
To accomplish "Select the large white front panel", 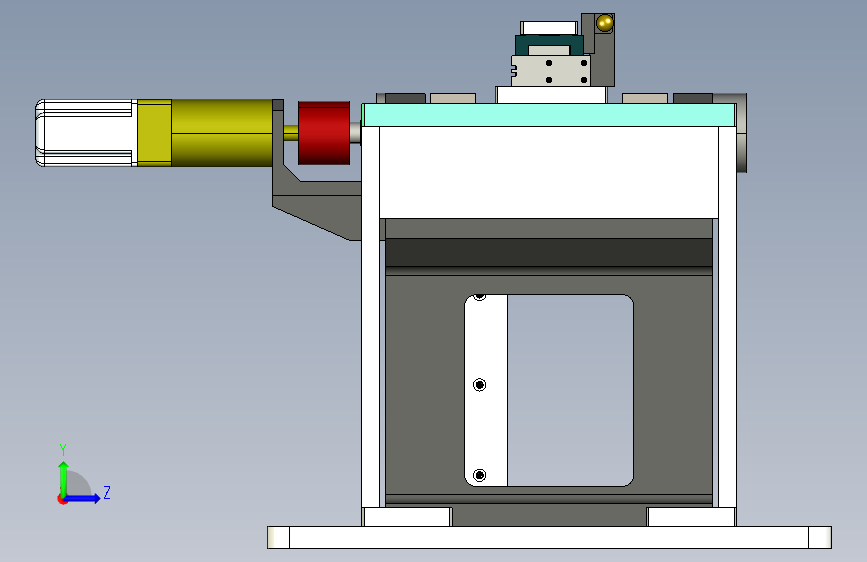I will 549,173.
